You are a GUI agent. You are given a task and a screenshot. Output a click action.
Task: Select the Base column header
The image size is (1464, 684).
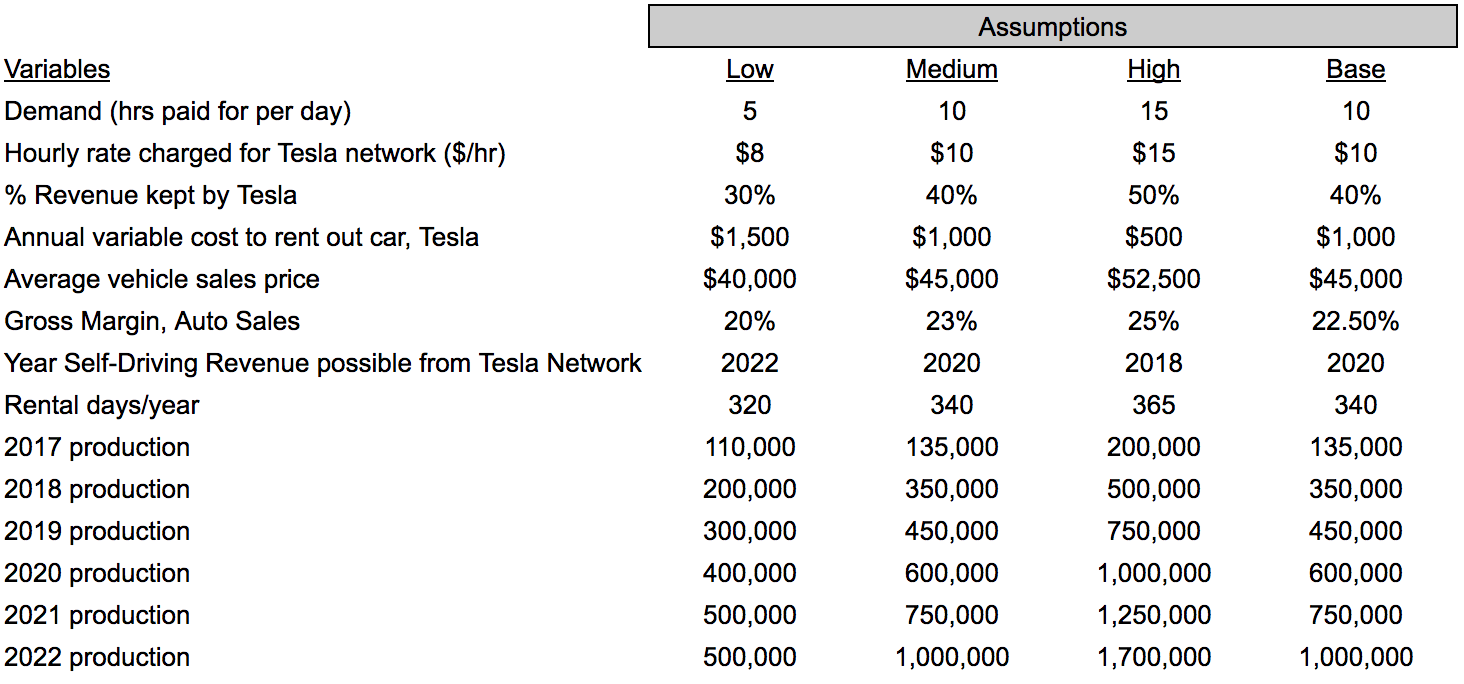1355,69
